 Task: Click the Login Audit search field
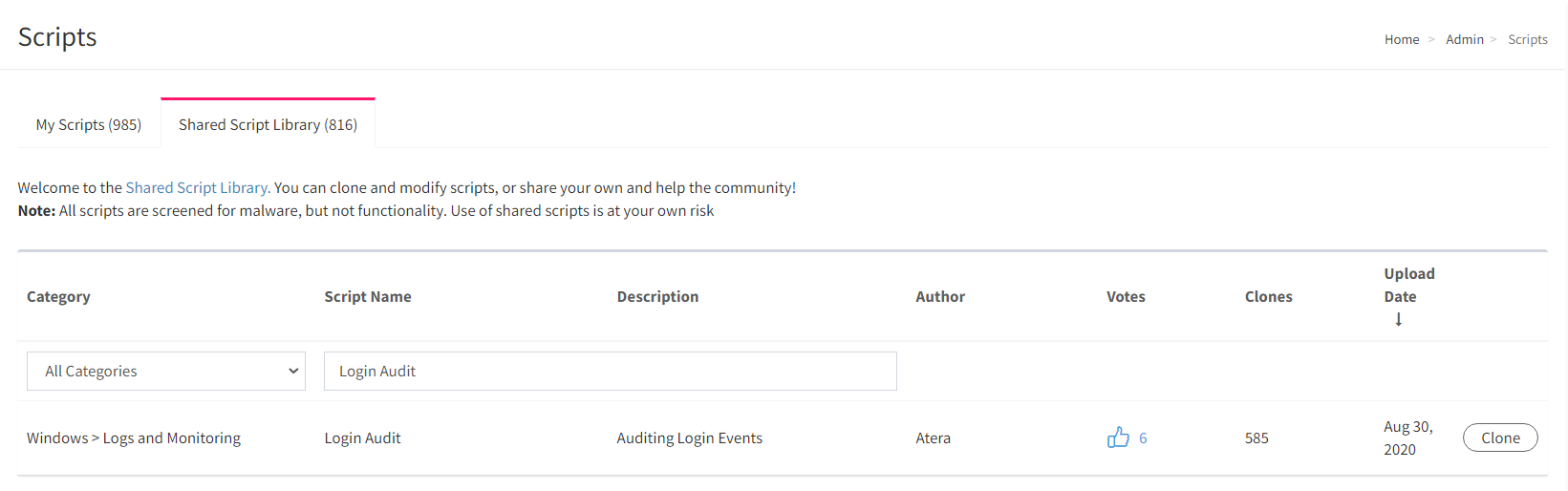(x=611, y=371)
